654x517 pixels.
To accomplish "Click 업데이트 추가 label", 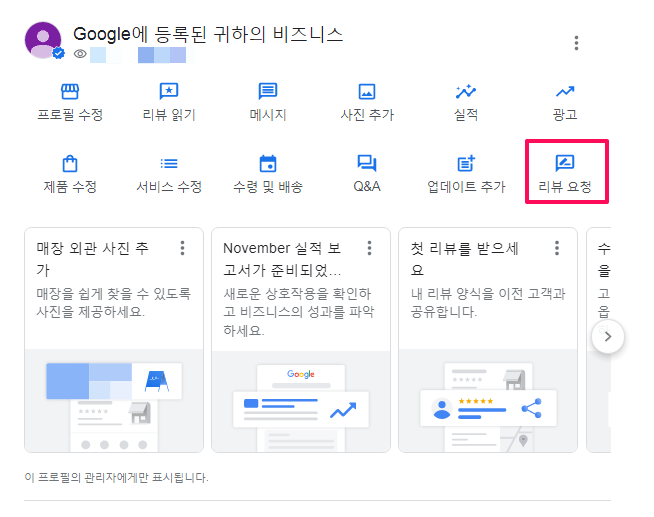I will pos(466,187).
